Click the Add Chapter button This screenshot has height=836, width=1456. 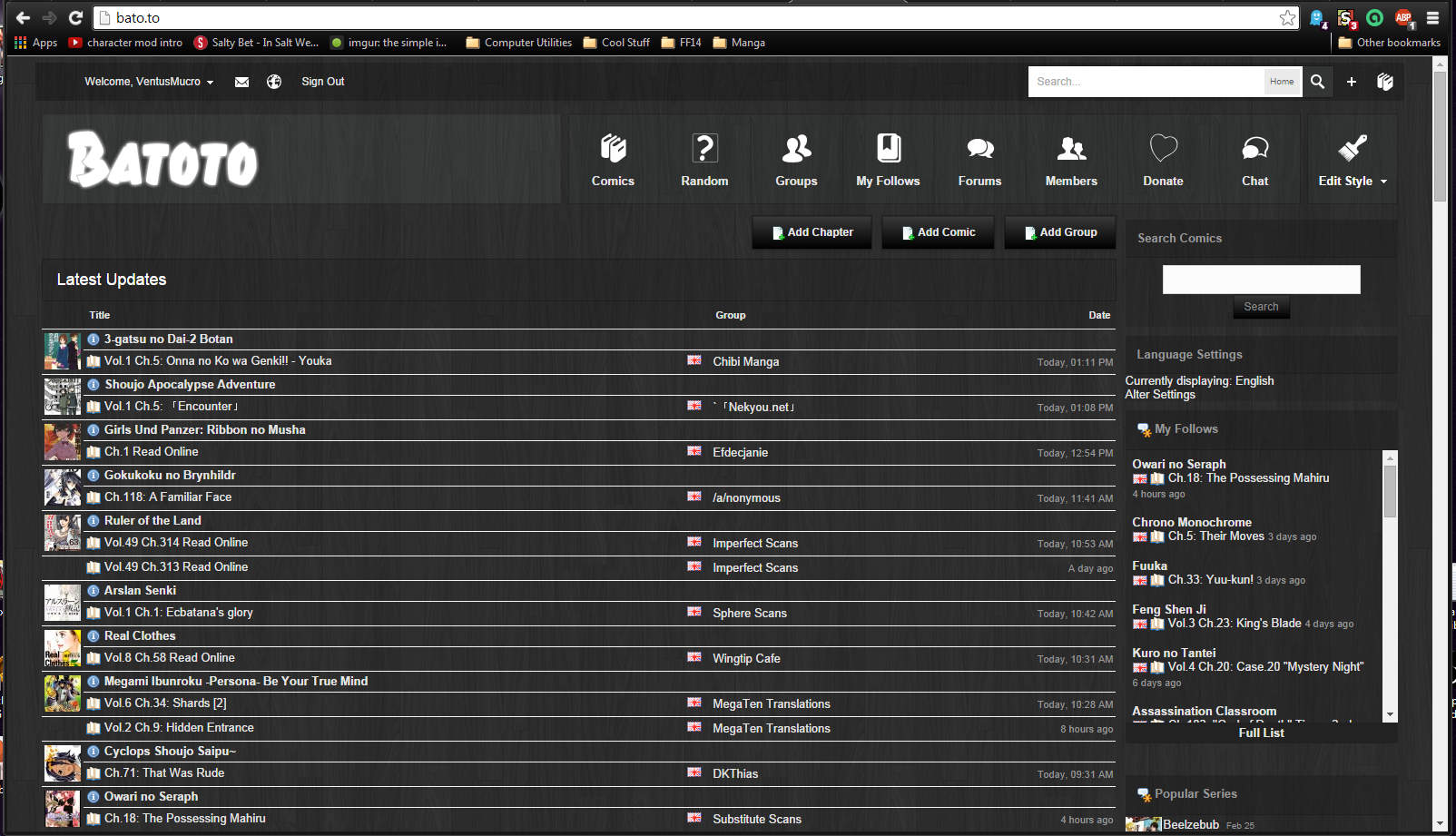(x=812, y=232)
